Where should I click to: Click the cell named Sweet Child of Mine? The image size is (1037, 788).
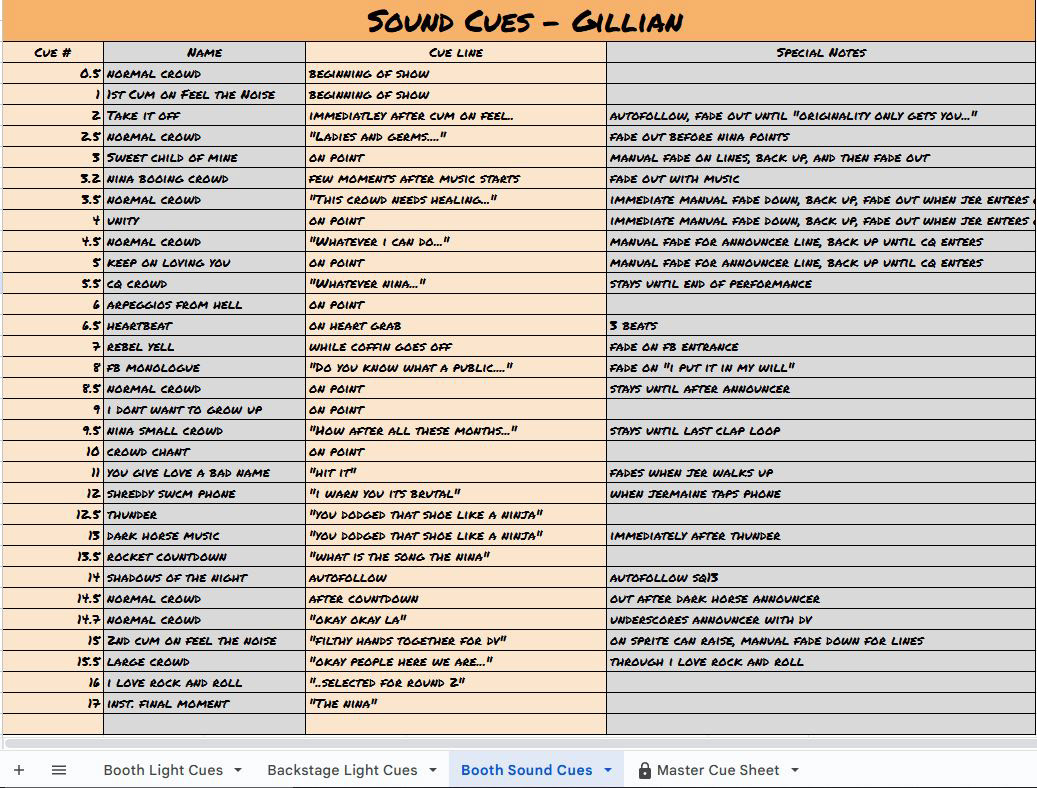click(204, 158)
